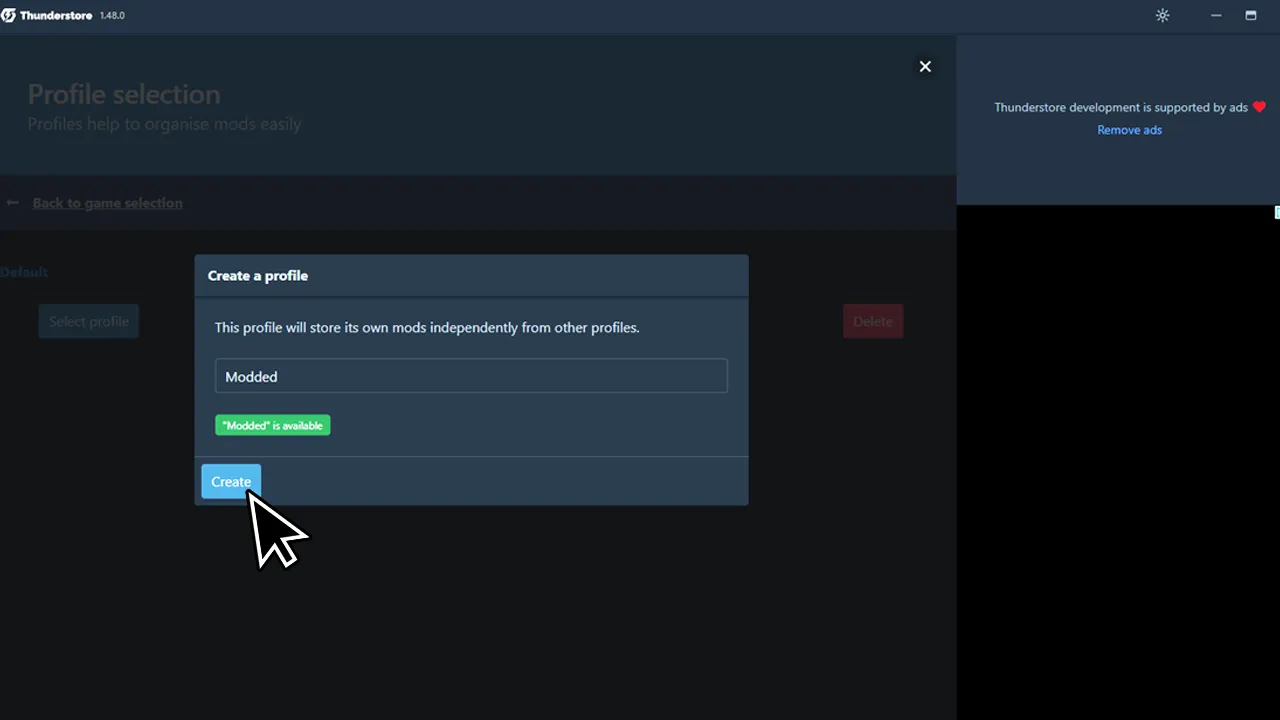Click the green Modded is available badge
The image size is (1280, 720).
[x=272, y=425]
